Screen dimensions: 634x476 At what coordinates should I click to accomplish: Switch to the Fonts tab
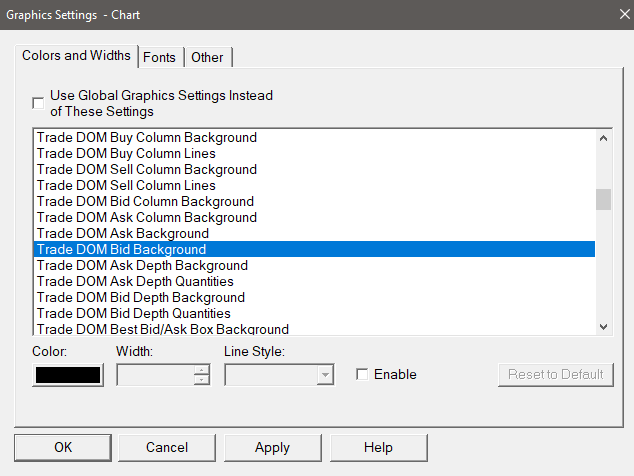click(x=159, y=57)
